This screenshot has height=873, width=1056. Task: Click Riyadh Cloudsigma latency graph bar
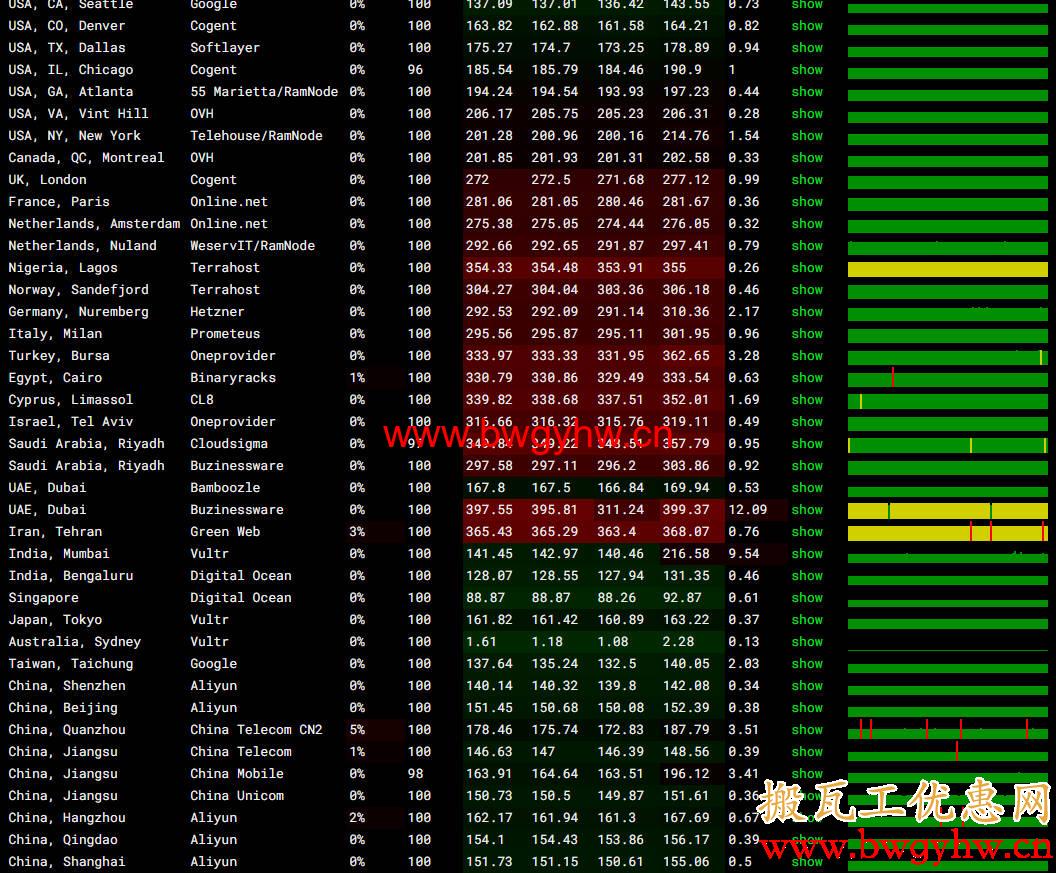(948, 445)
